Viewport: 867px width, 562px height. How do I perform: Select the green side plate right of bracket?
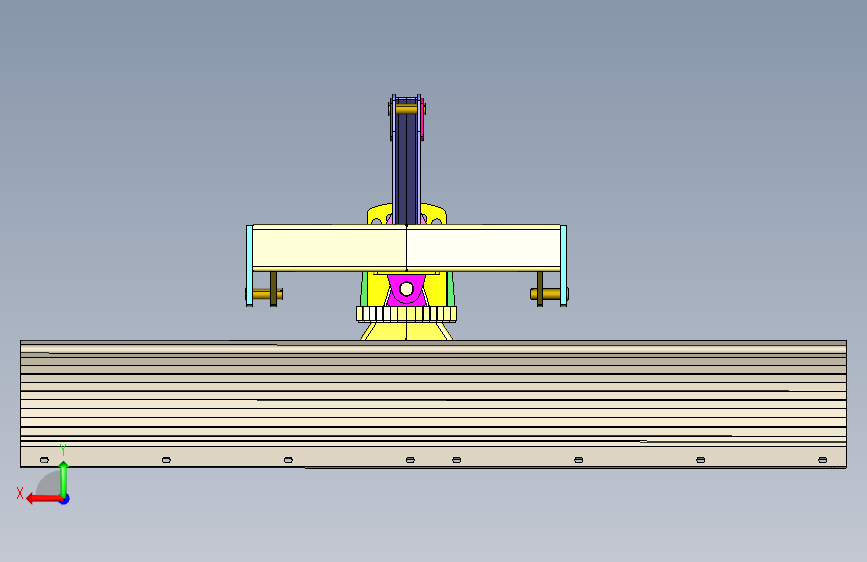[x=451, y=289]
